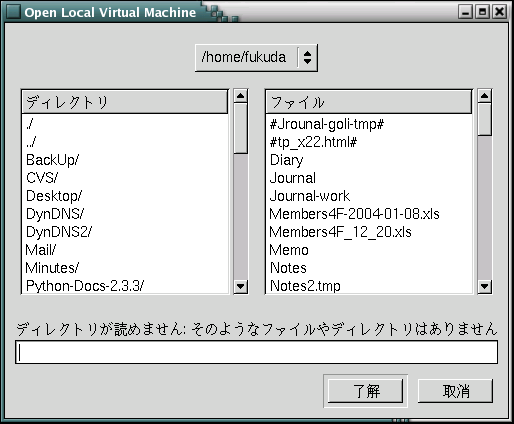Click directory list scroll up arrow
The image size is (514, 424).
(x=240, y=96)
